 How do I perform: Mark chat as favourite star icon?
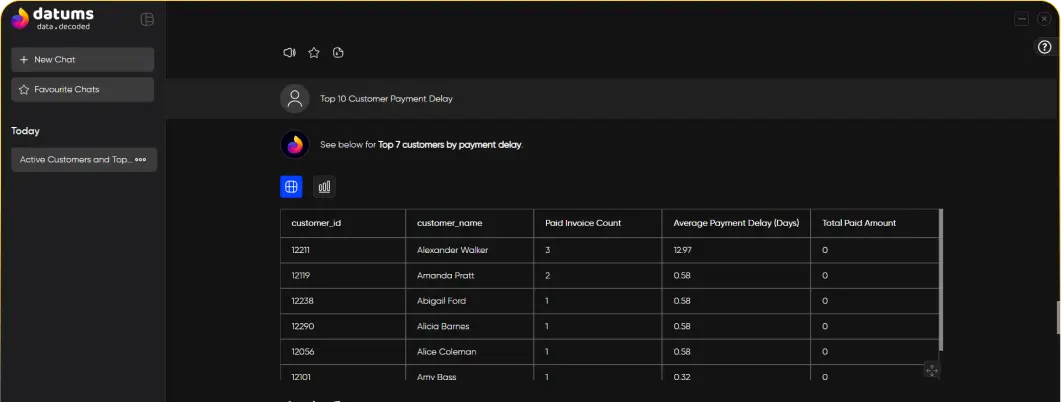314,53
